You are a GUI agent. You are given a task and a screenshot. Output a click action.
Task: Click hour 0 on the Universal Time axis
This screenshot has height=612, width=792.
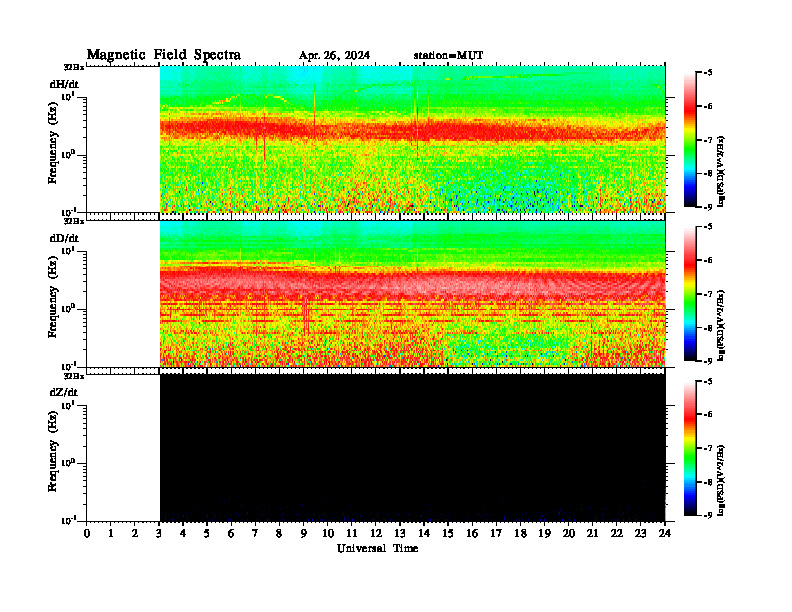click(x=87, y=533)
